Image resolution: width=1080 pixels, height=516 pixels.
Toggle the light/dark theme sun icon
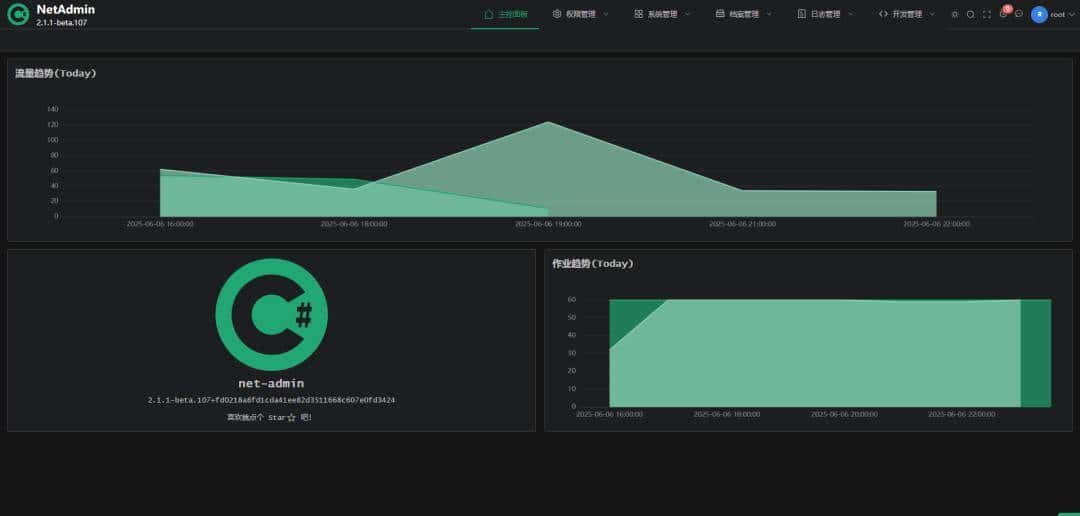pyautogui.click(x=954, y=15)
